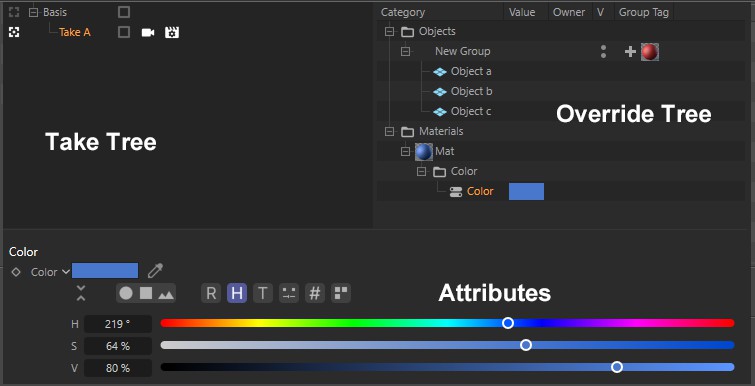
Task: Click the Group Tag column header
Action: tap(644, 12)
